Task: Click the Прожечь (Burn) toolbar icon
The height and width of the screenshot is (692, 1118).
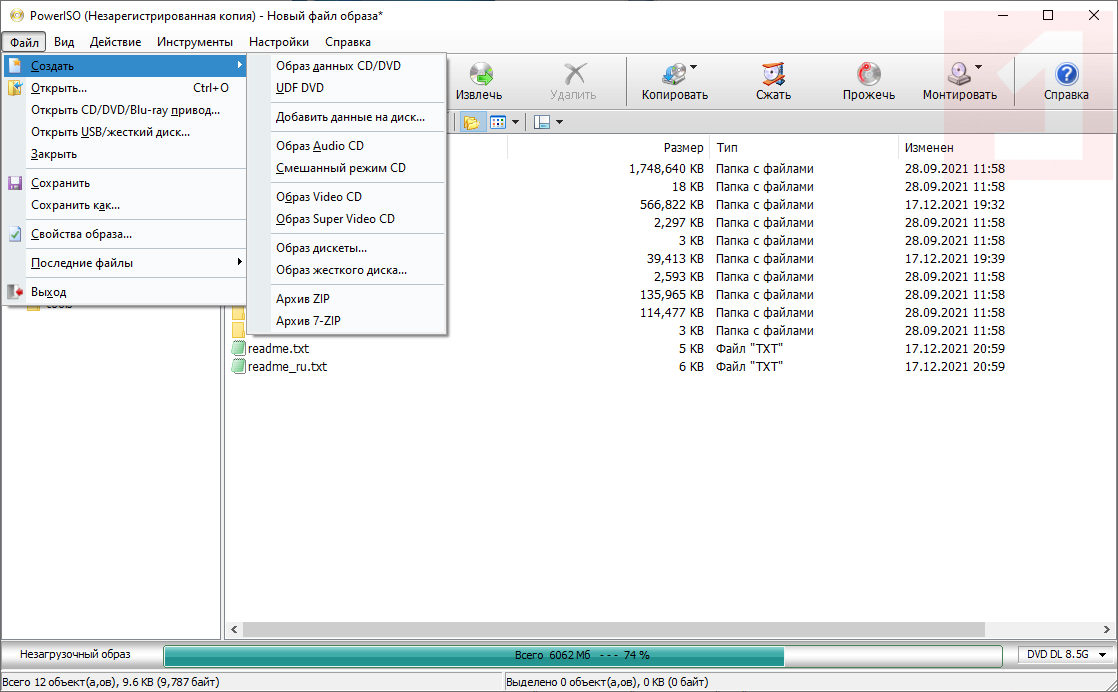Action: [868, 74]
